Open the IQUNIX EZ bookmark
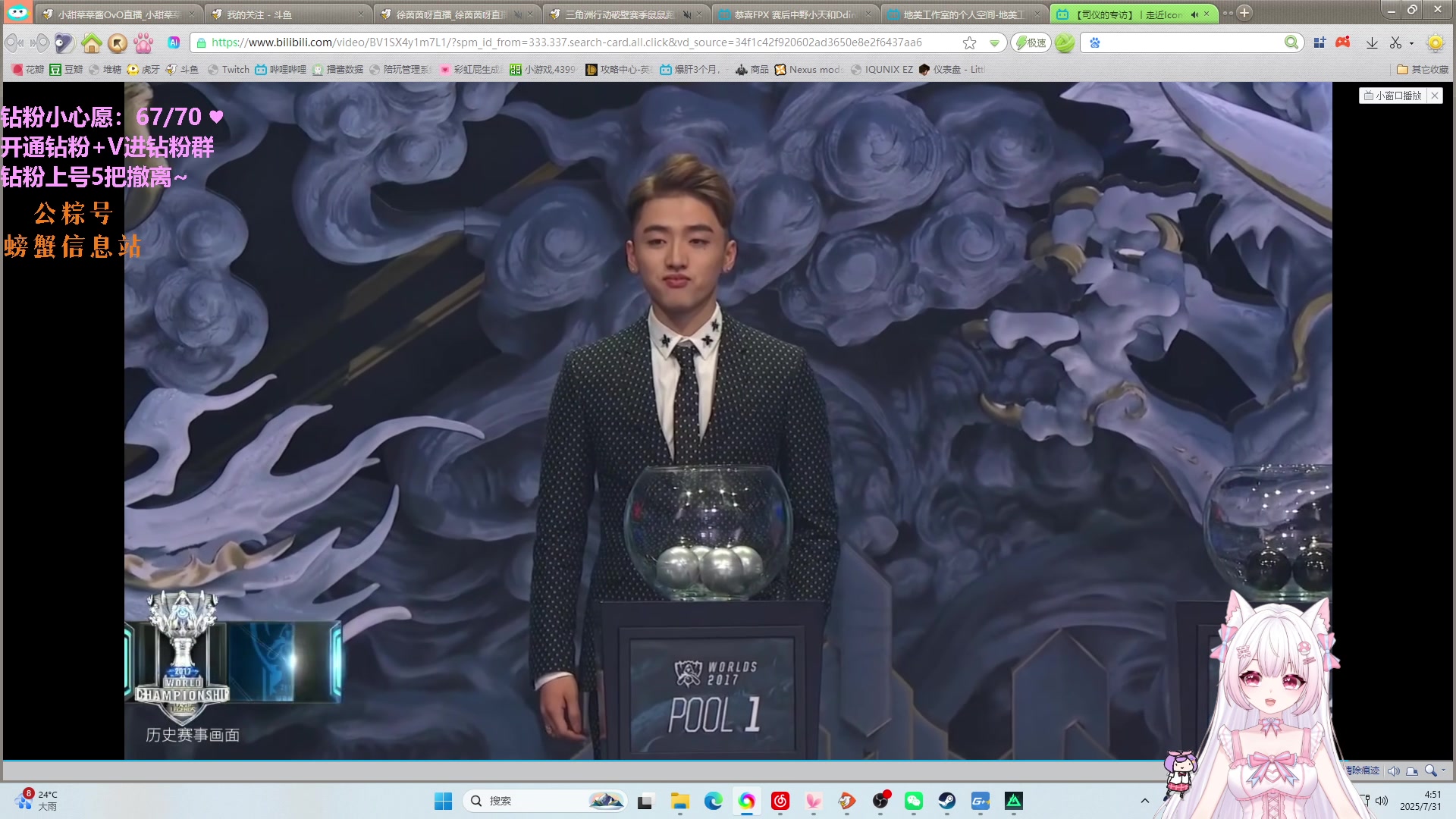Image resolution: width=1456 pixels, height=819 pixels. 882,69
